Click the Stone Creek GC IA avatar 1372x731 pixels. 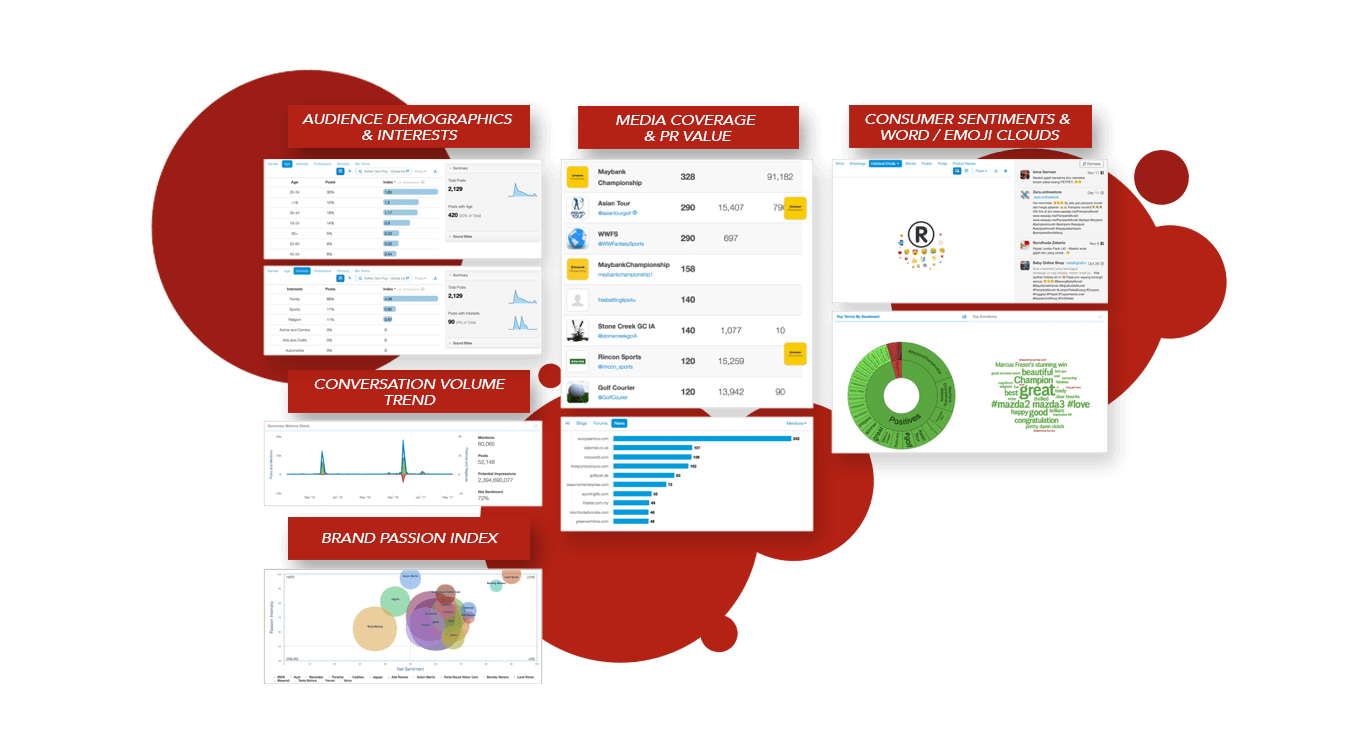(x=578, y=330)
